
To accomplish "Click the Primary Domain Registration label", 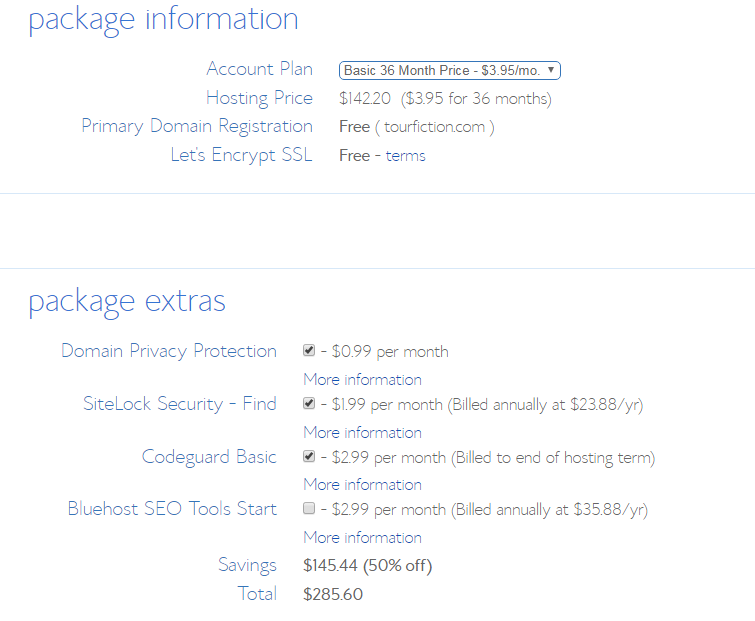I will 196,126.
